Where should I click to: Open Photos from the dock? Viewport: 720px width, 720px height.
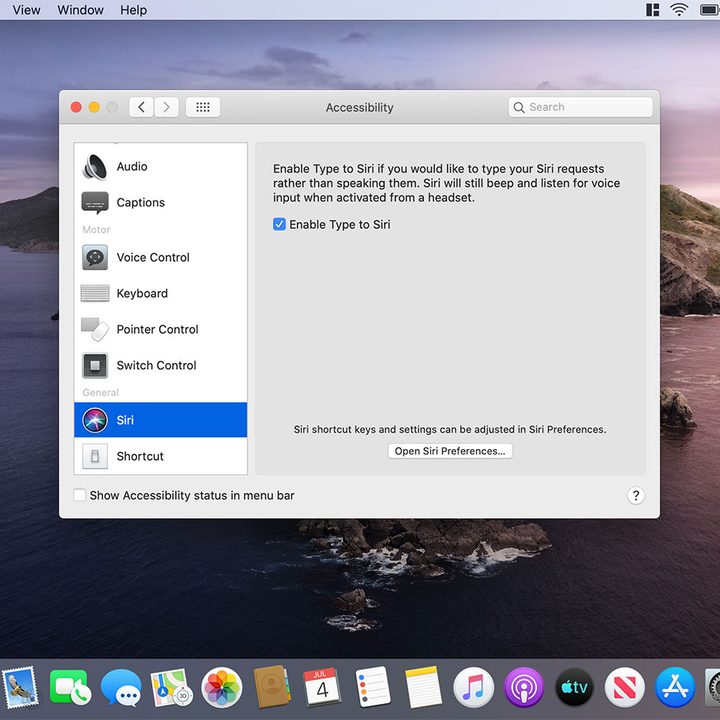pyautogui.click(x=222, y=687)
